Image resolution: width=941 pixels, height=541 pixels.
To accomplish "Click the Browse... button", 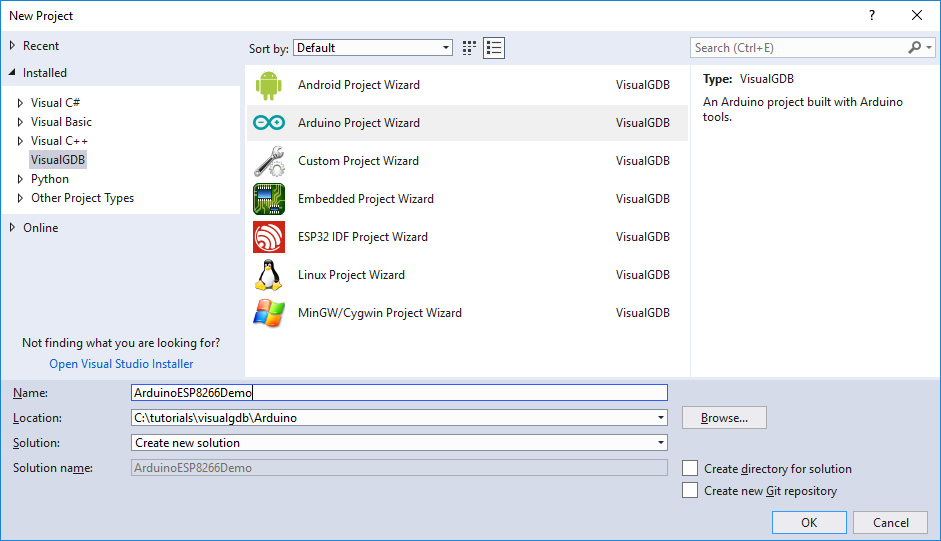I will click(x=724, y=418).
